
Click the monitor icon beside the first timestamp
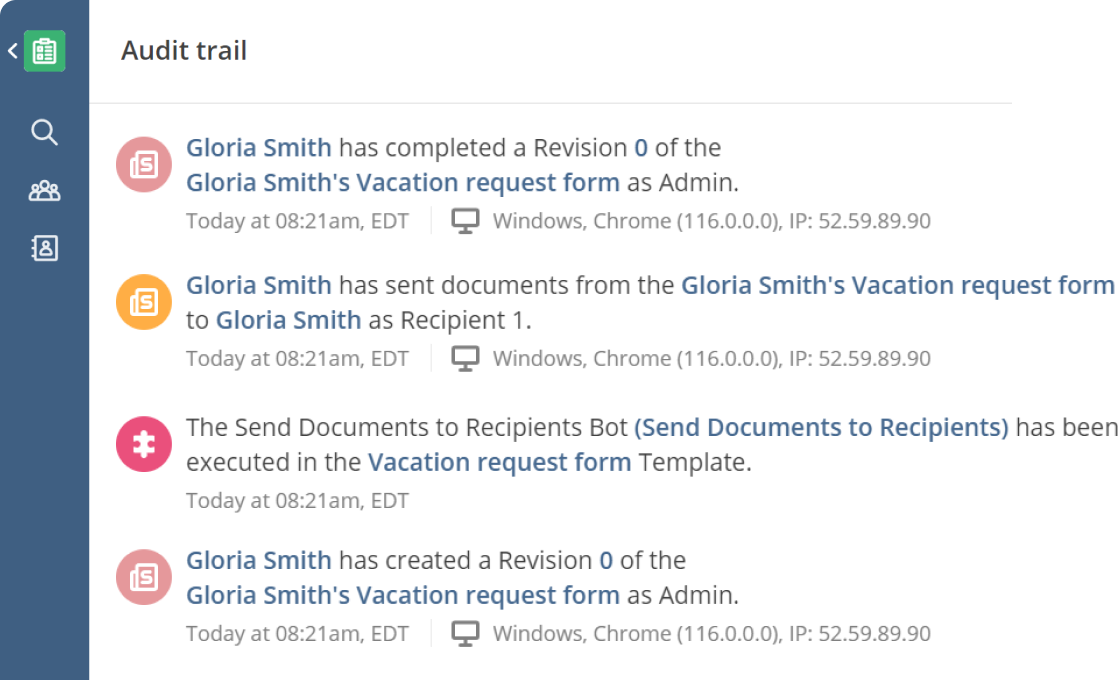[x=465, y=220]
